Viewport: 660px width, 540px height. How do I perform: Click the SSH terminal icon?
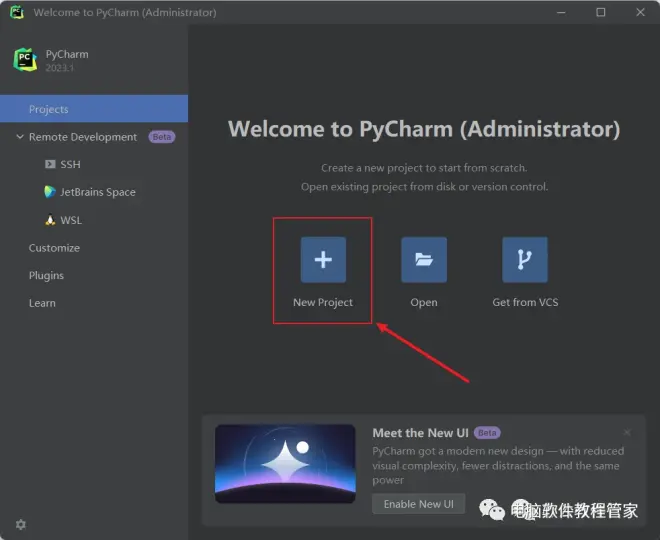coord(50,164)
